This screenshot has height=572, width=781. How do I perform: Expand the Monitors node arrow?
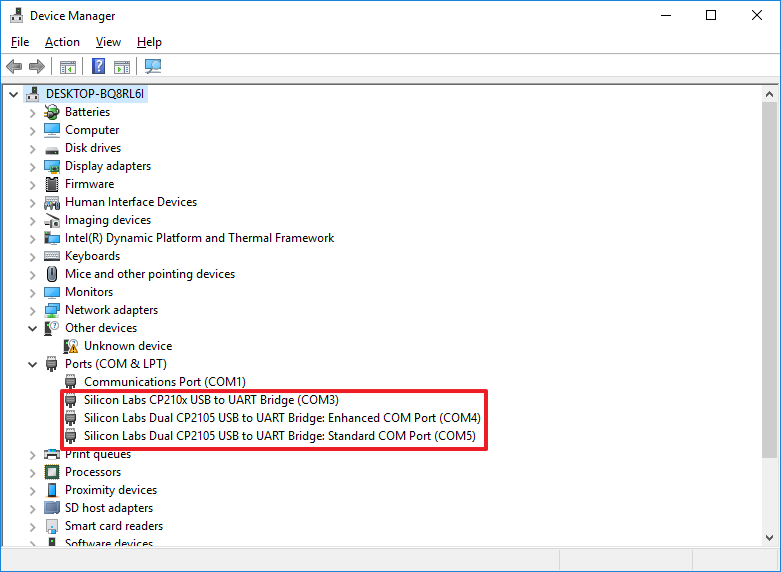[32, 292]
